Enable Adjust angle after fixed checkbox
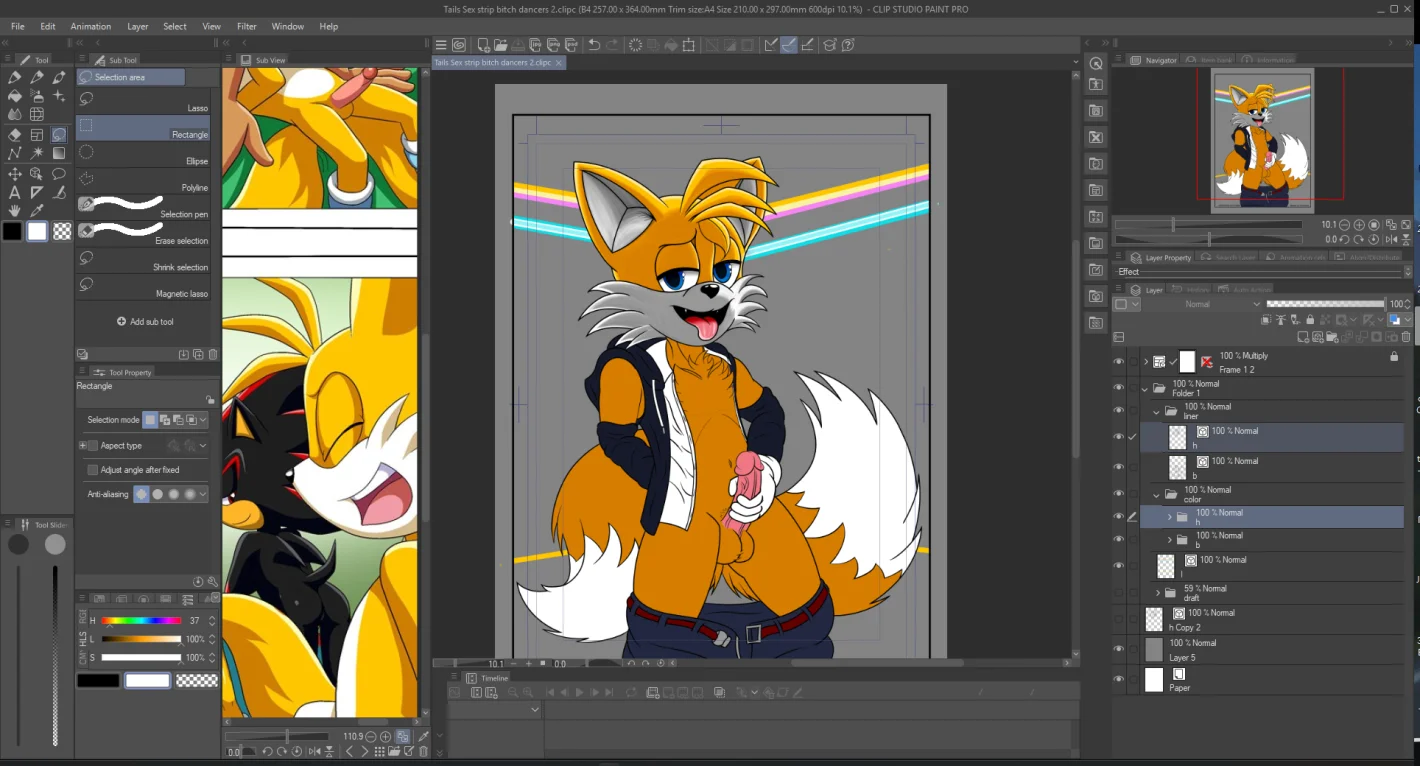This screenshot has height=766, width=1420. 93,470
